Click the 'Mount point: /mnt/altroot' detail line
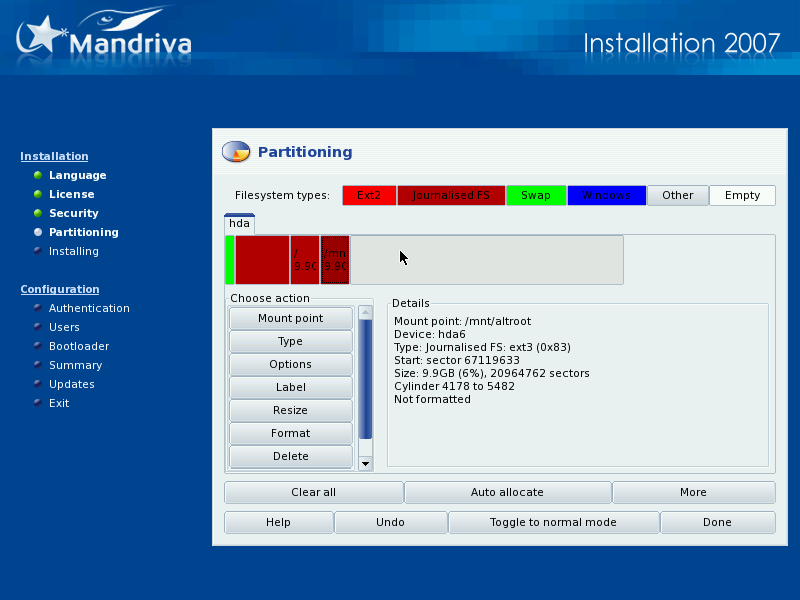This screenshot has height=600, width=800. [x=462, y=321]
